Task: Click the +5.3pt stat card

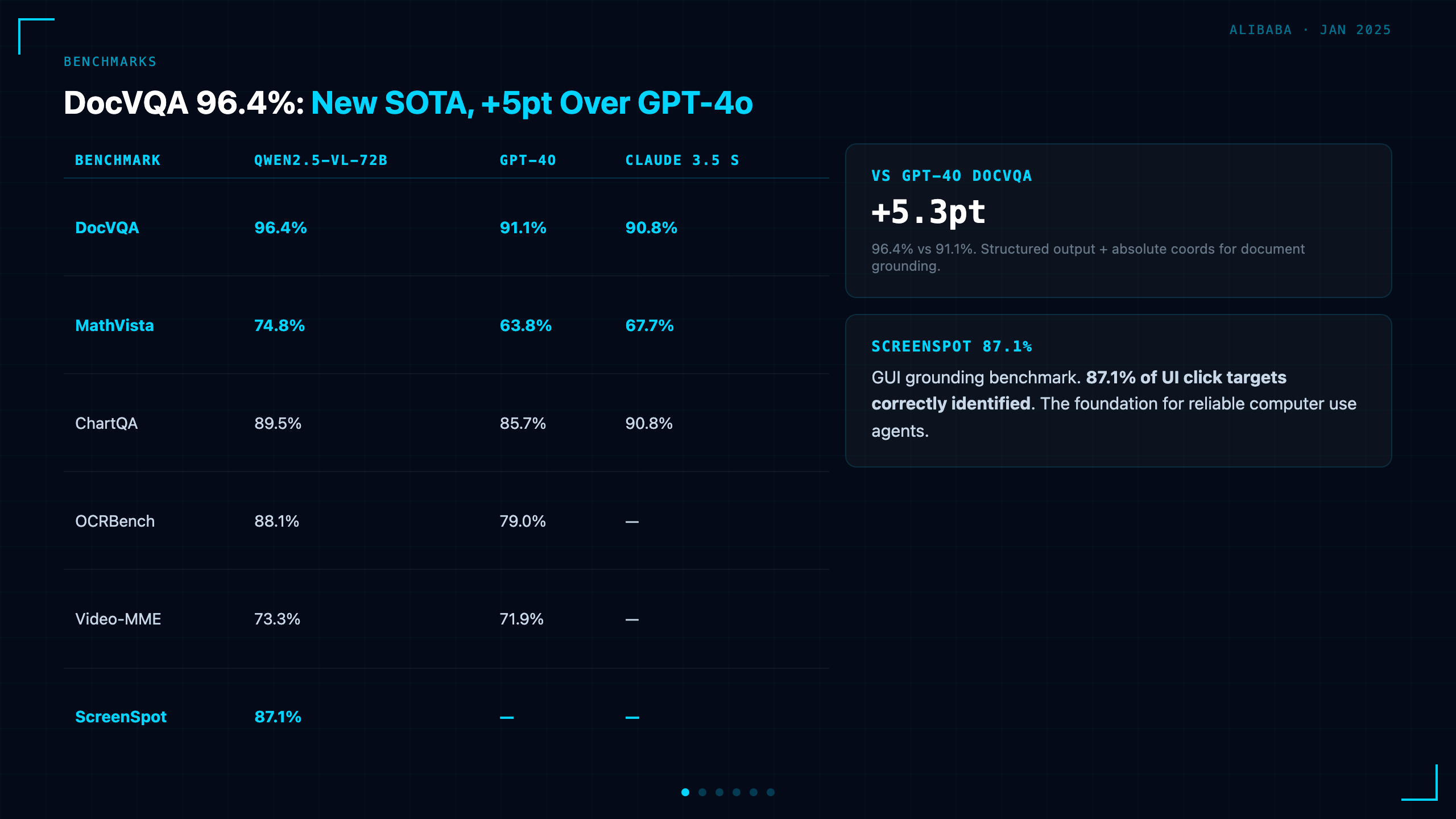Action: [x=1118, y=221]
